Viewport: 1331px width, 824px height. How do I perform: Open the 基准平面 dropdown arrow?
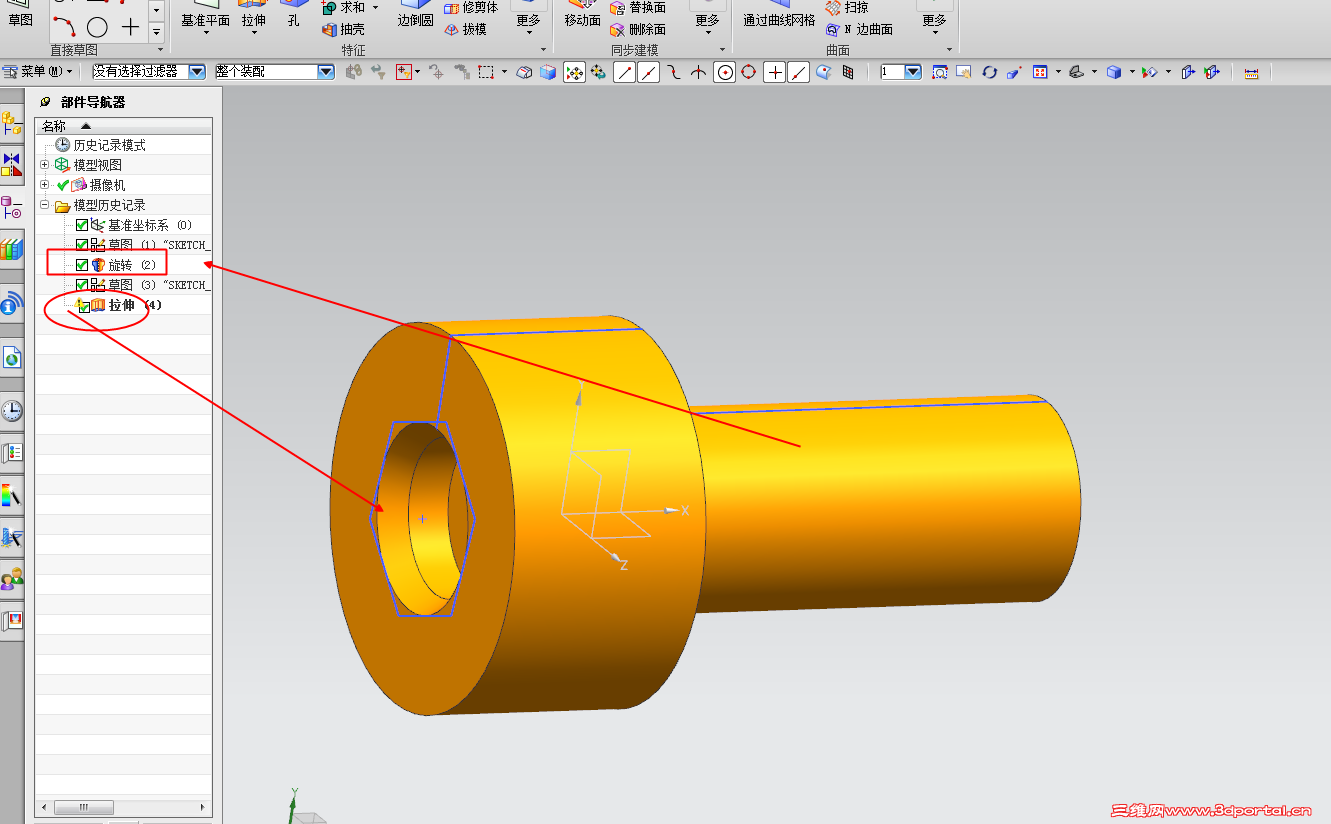205,33
